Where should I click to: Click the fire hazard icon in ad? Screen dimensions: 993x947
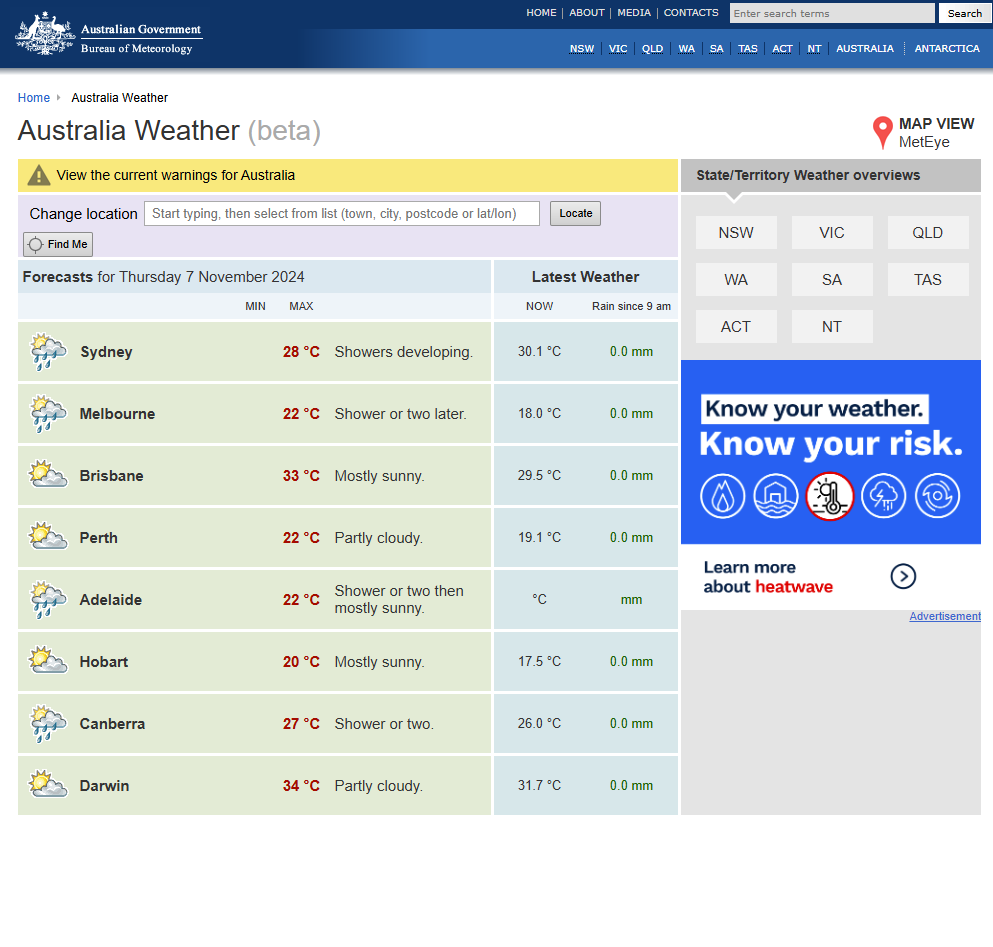[722, 496]
